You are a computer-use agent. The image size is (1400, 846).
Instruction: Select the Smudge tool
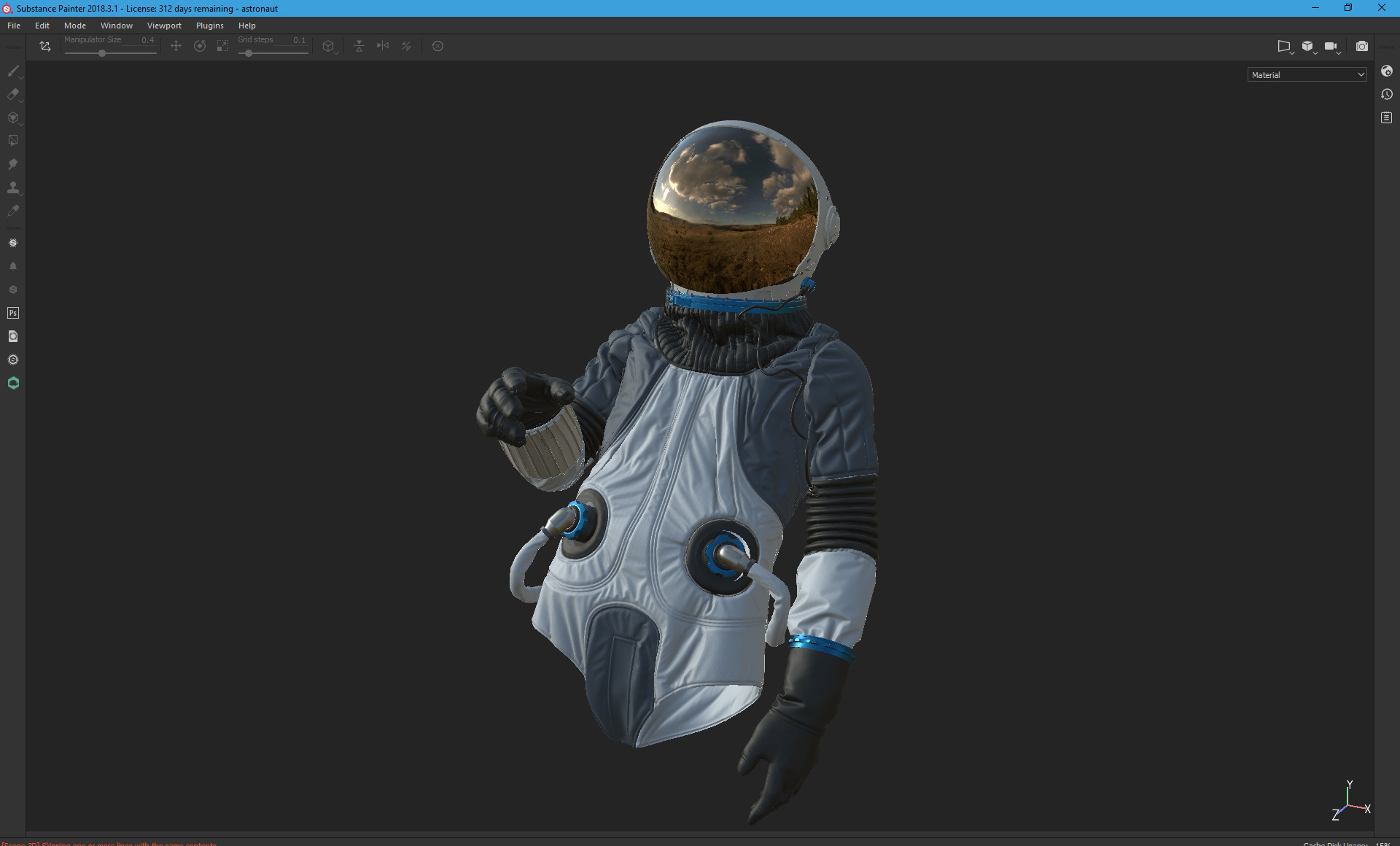pyautogui.click(x=13, y=164)
